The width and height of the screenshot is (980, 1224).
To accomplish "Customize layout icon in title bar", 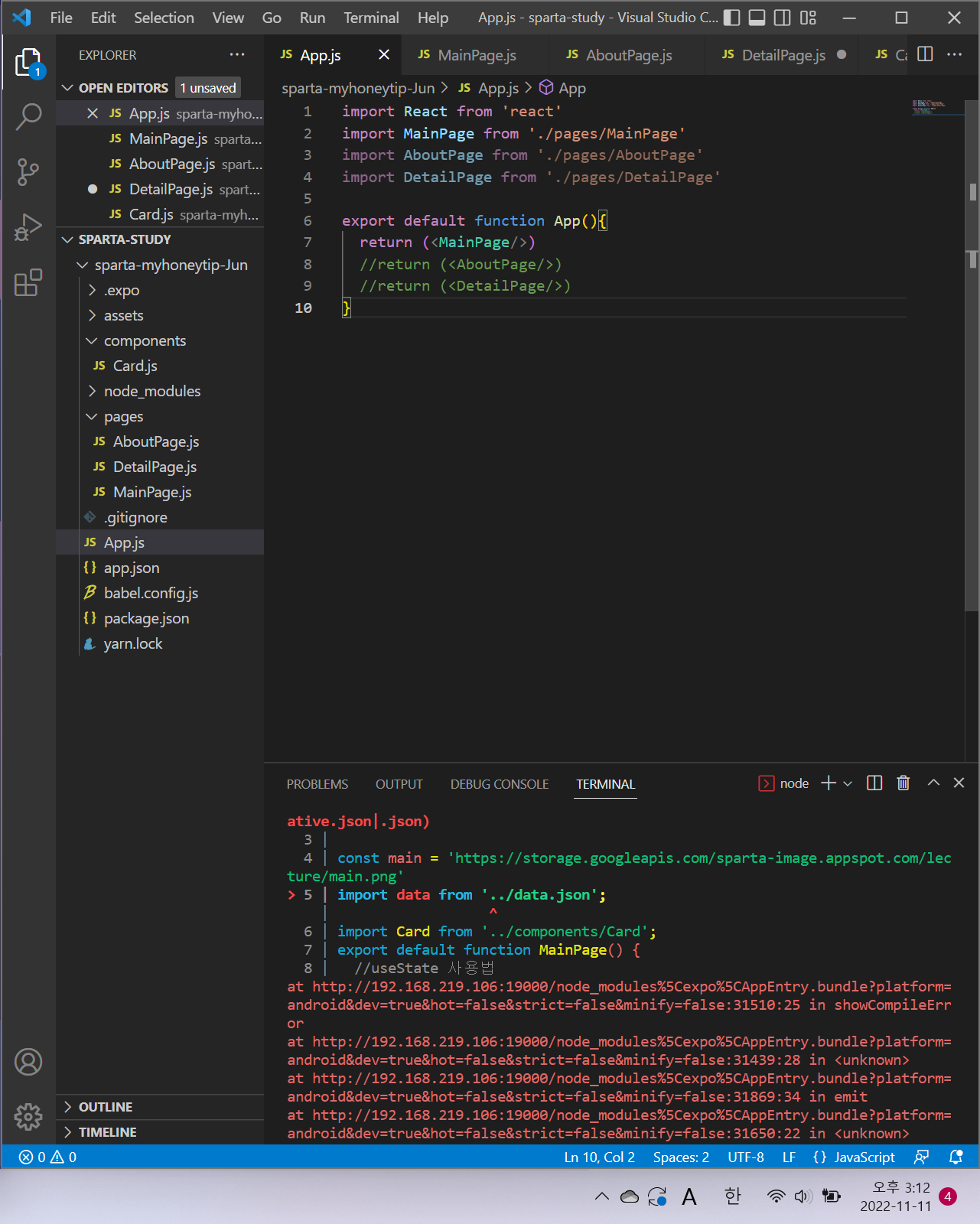I will (x=808, y=18).
